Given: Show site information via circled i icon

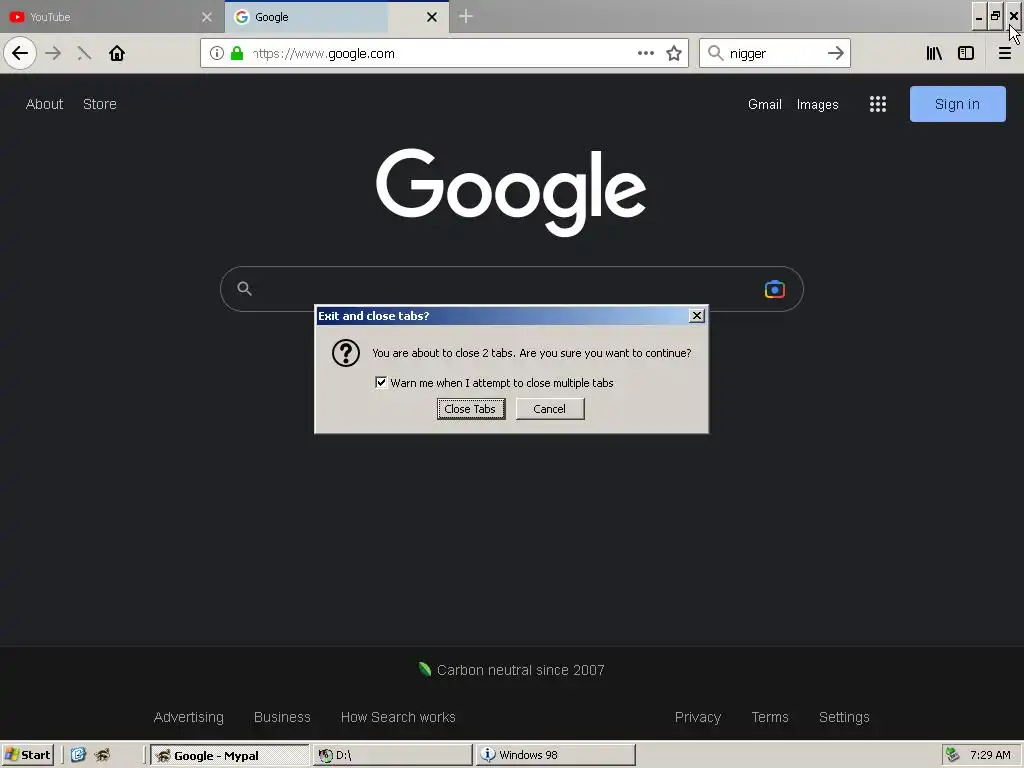Looking at the screenshot, I should coord(217,53).
